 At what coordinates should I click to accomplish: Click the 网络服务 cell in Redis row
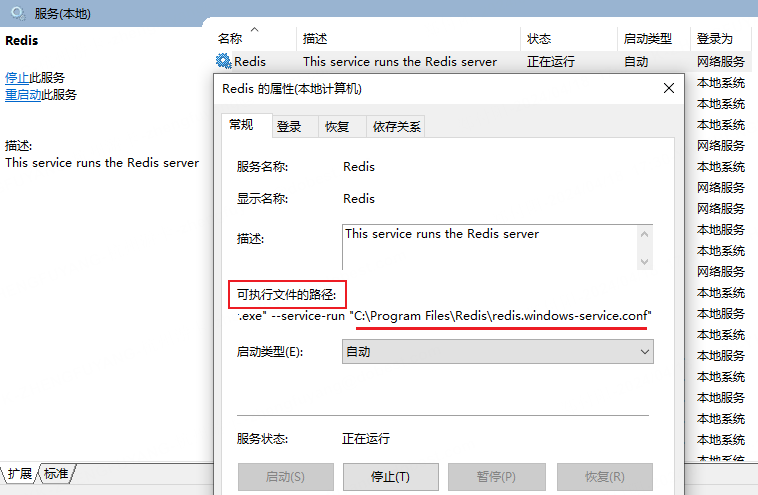(x=720, y=62)
